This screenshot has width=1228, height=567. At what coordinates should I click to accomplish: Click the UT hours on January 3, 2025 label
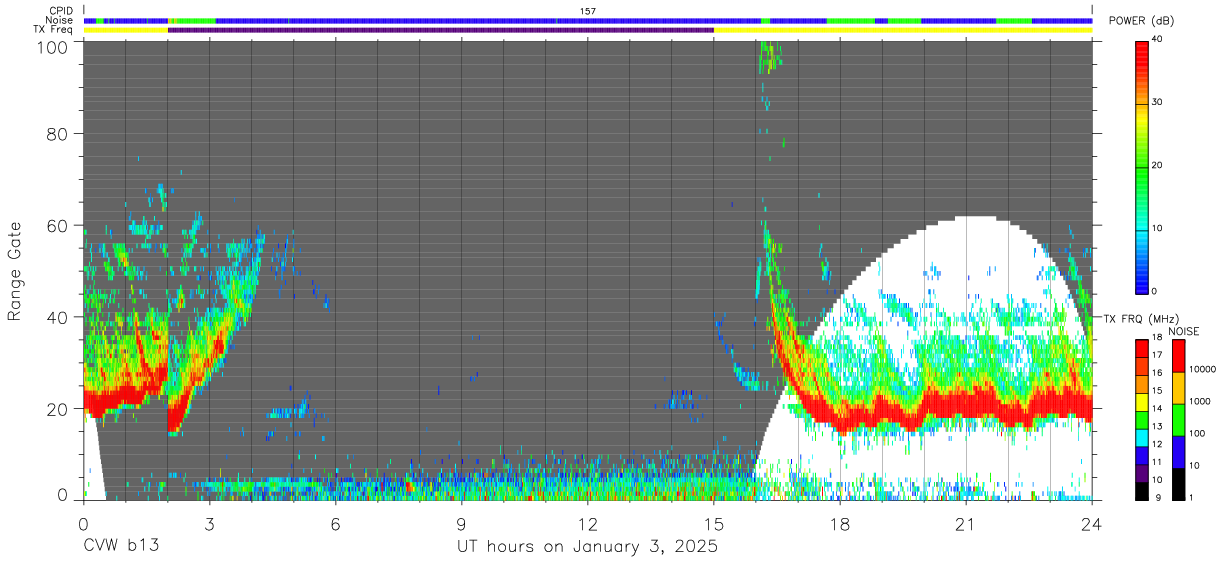587,547
